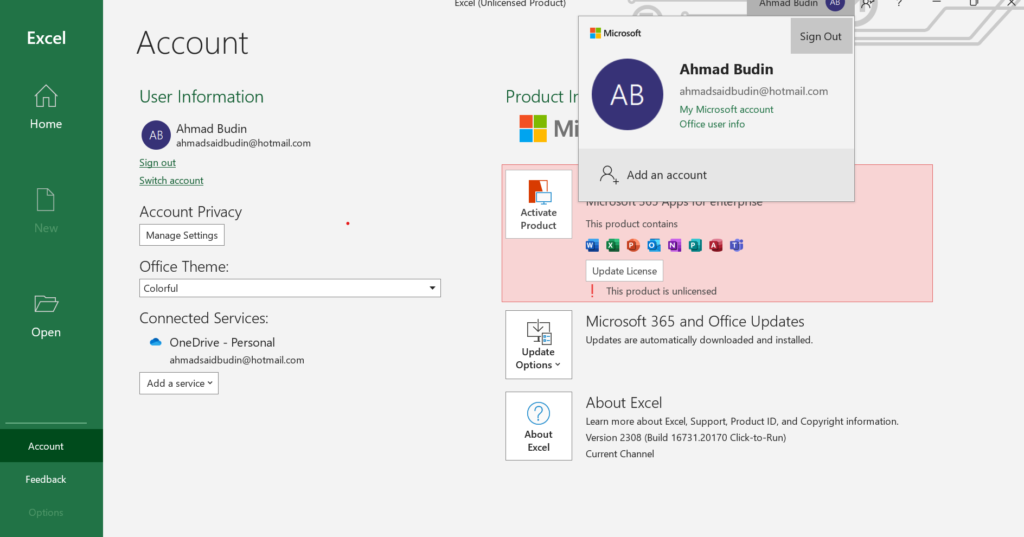
Task: Select New in the Excel sidebar
Action: 46,211
